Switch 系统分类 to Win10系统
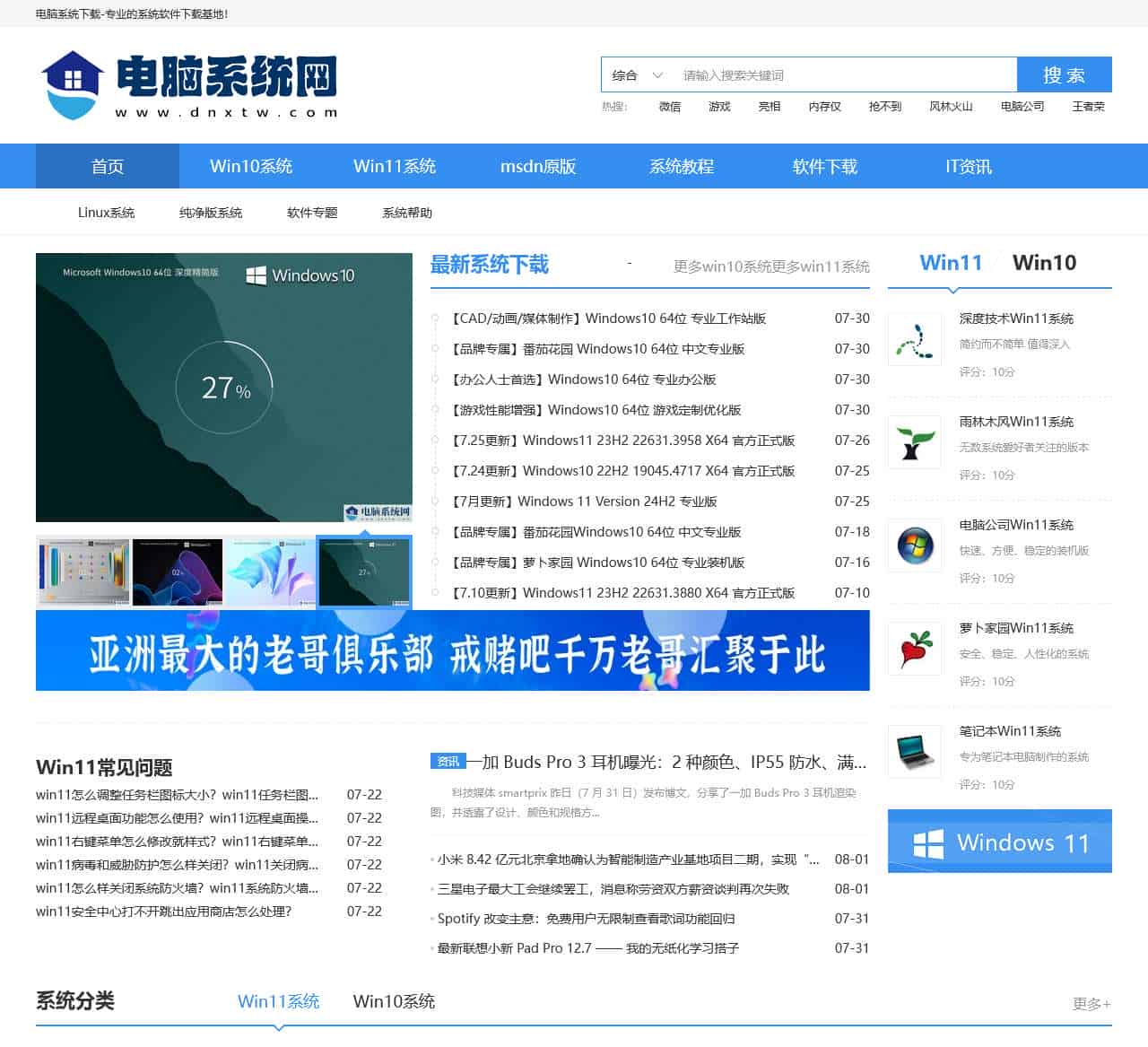Screen dimensions: 1148x1047 pyautogui.click(x=395, y=1001)
